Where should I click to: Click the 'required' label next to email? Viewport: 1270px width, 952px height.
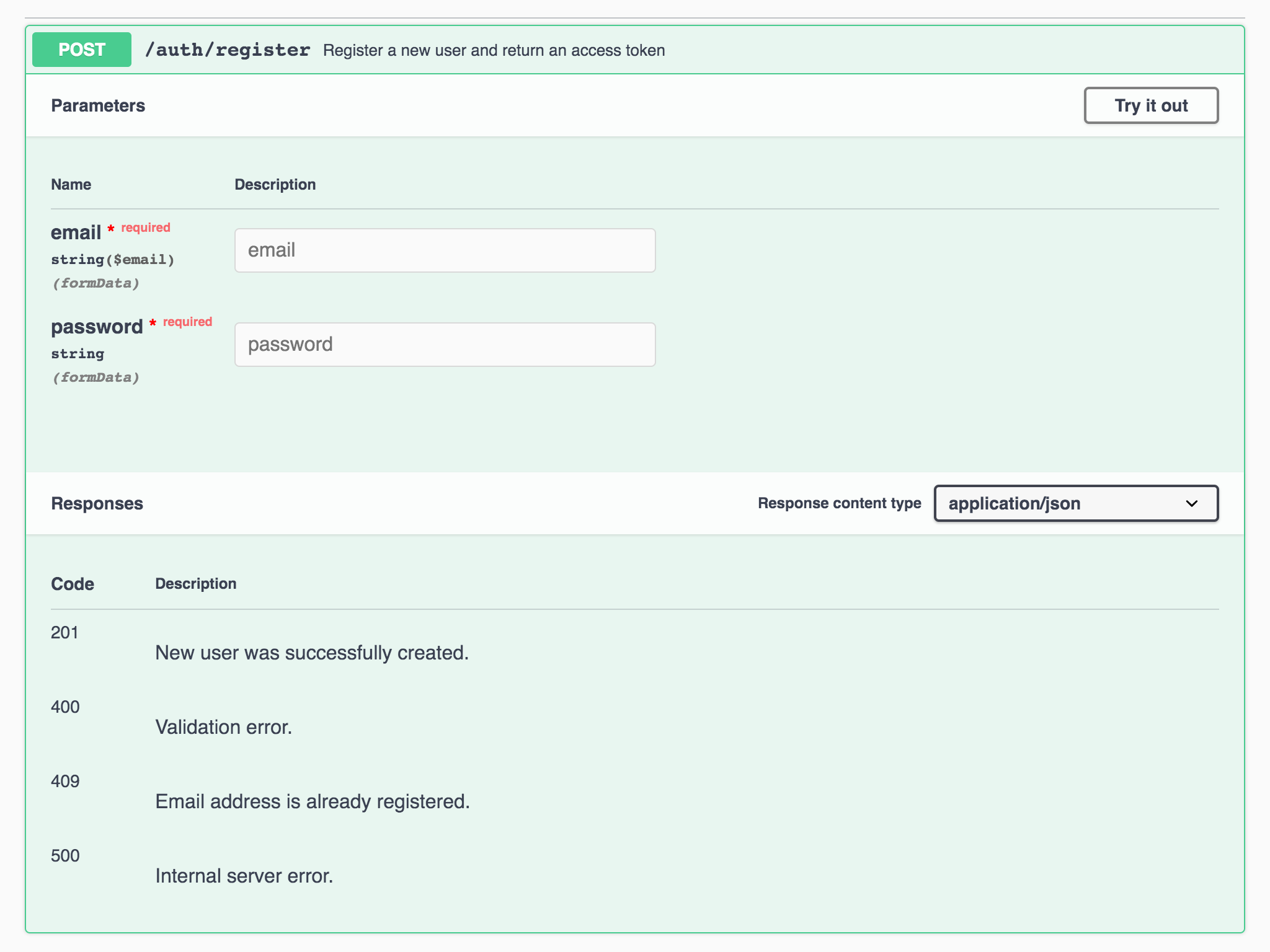145,227
